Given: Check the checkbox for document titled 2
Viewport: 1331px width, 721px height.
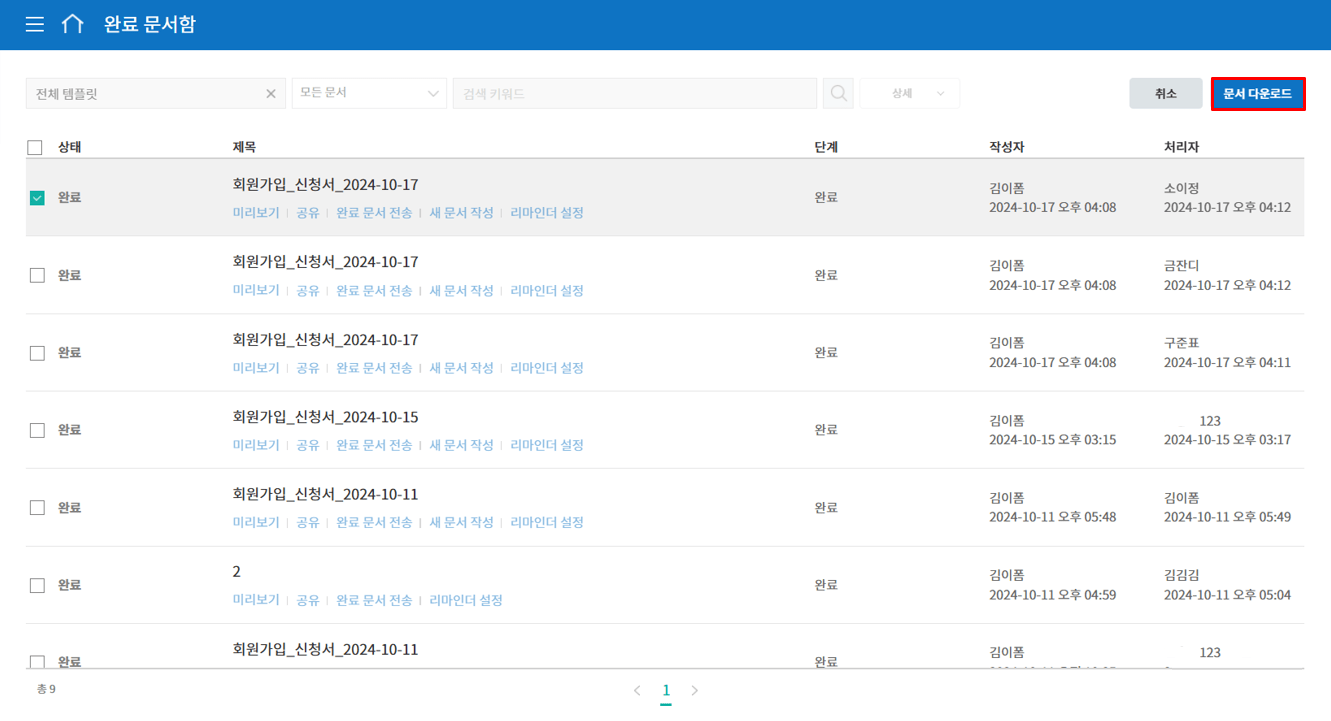Looking at the screenshot, I should click(37, 585).
